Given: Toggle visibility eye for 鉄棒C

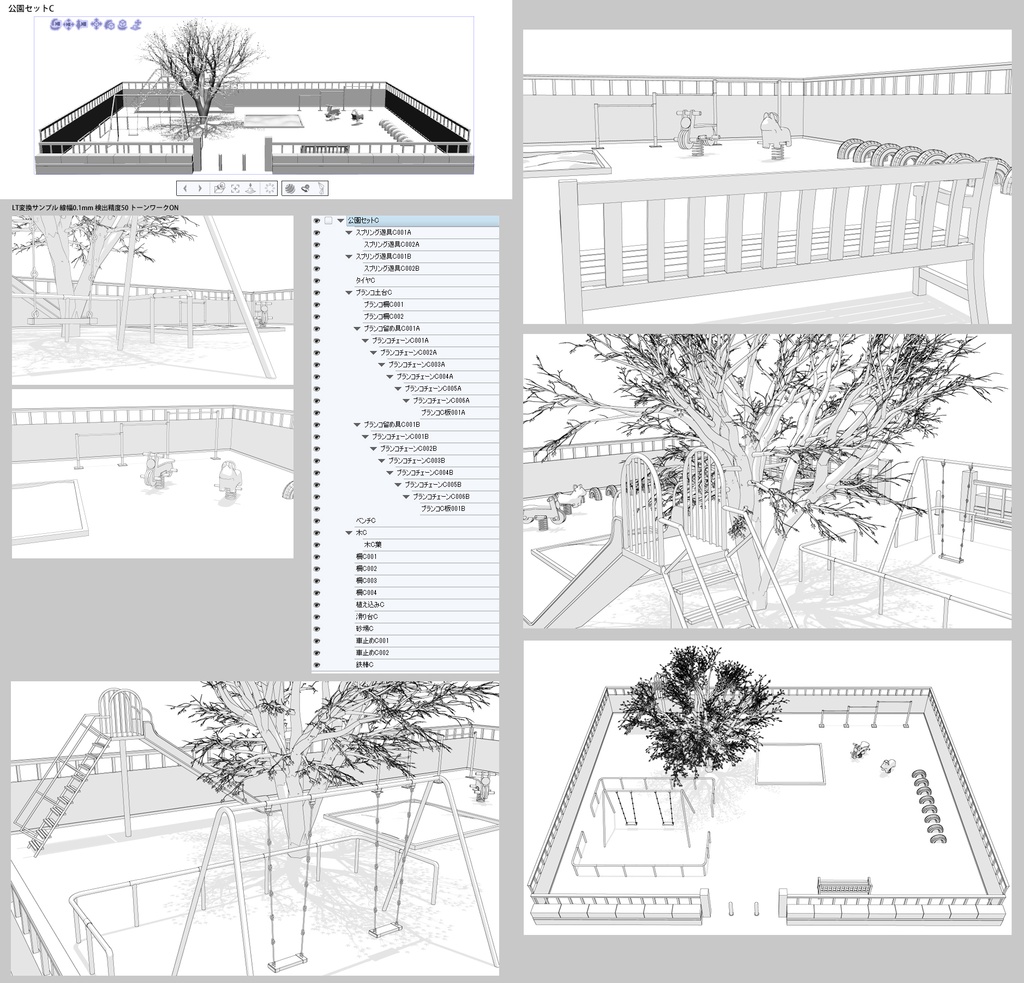Looking at the screenshot, I should 317,665.
